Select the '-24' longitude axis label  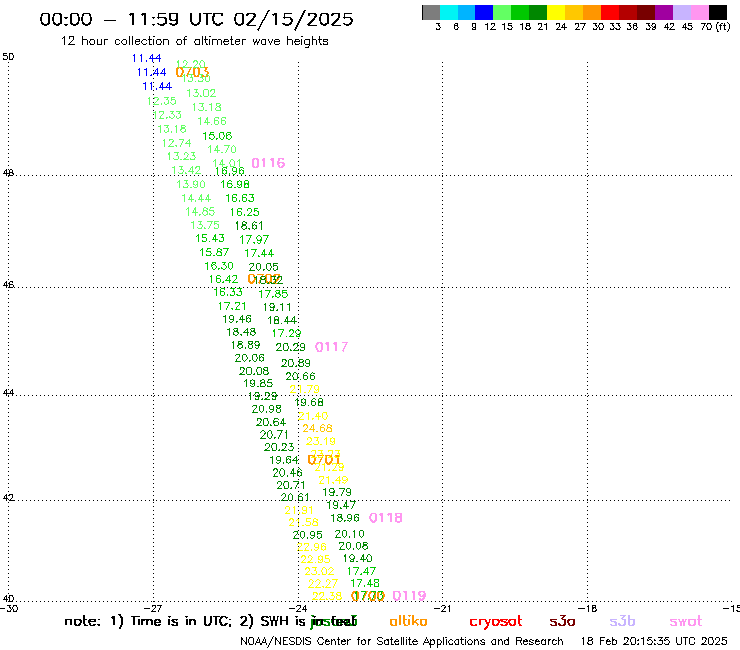coord(298,608)
